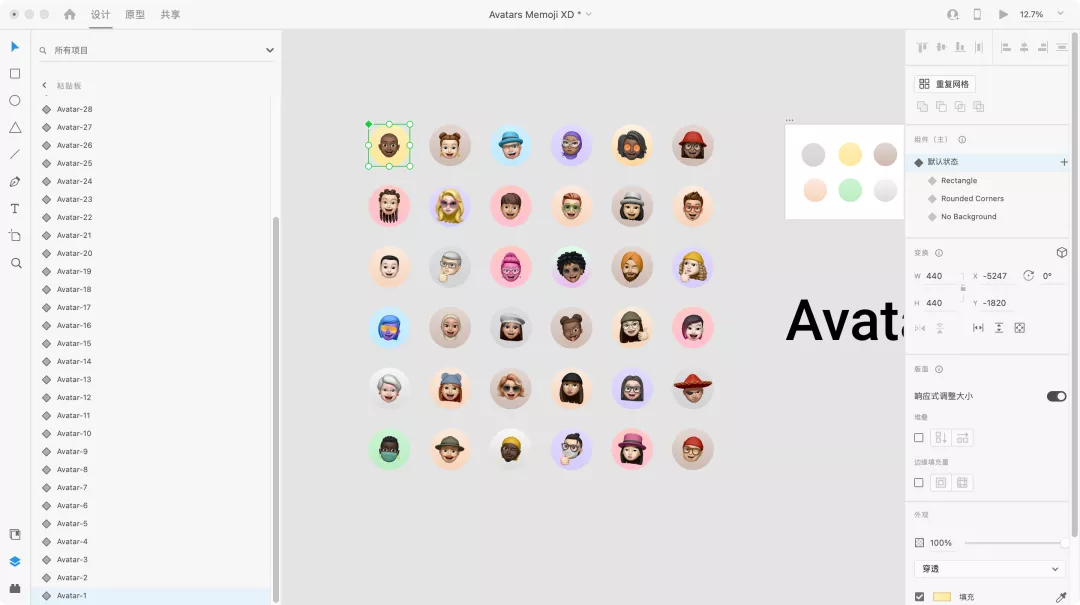
Task: Open the Zoom magnifier tool
Action: [x=15, y=263]
